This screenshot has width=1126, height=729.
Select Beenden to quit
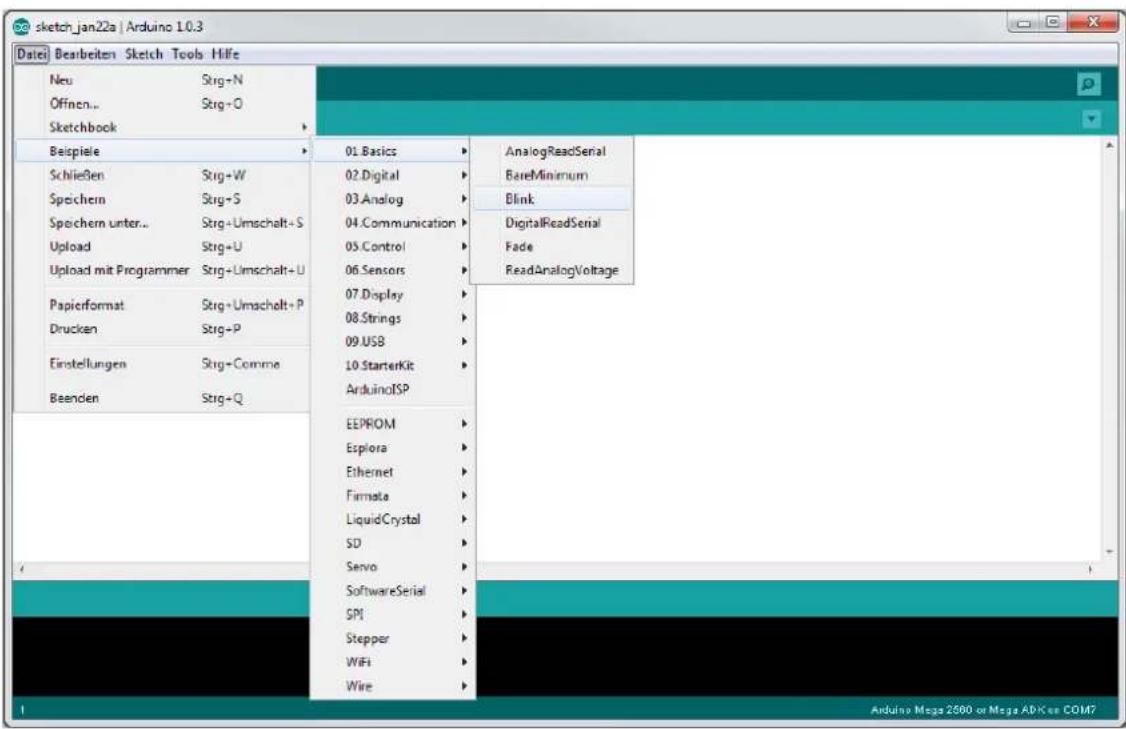point(164,397)
